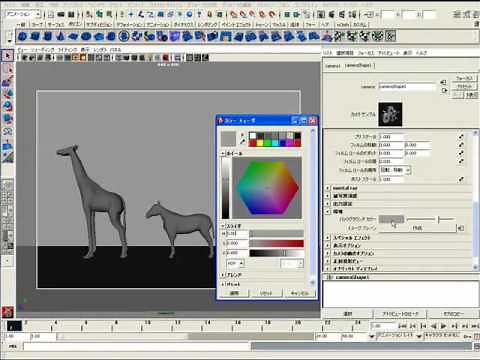Viewport: 480px width, 360px height.
Task: Open the viewport Lighting menu
Action: pyautogui.click(x=68, y=50)
